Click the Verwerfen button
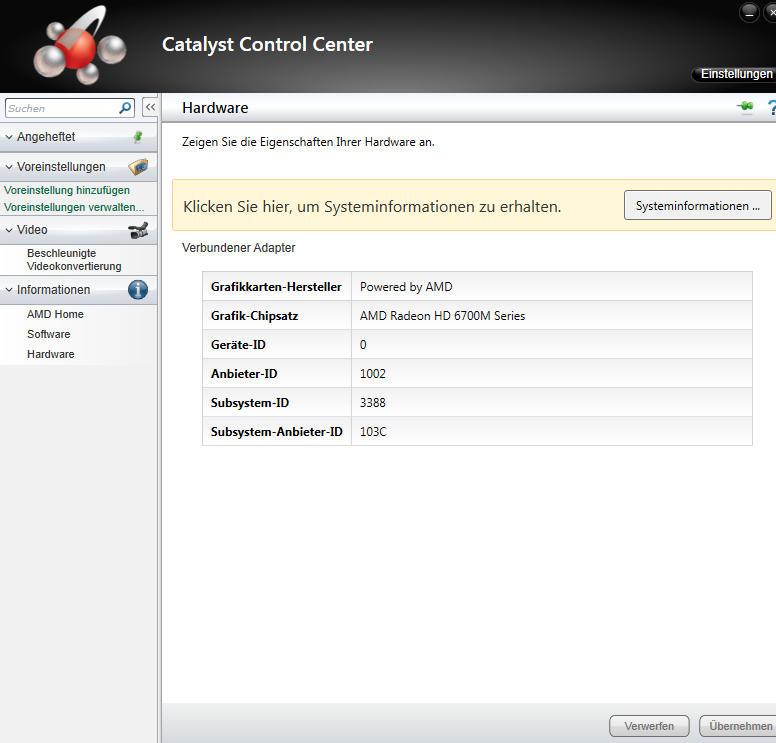 [x=649, y=726]
